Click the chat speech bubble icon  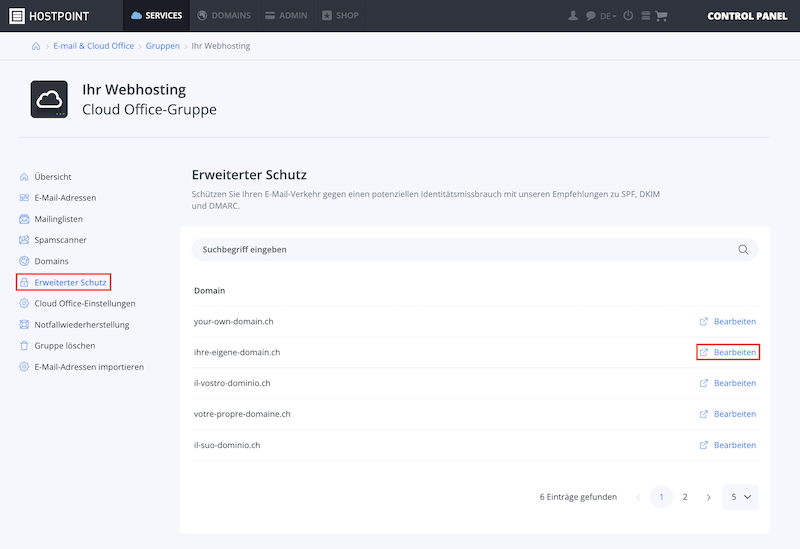590,16
